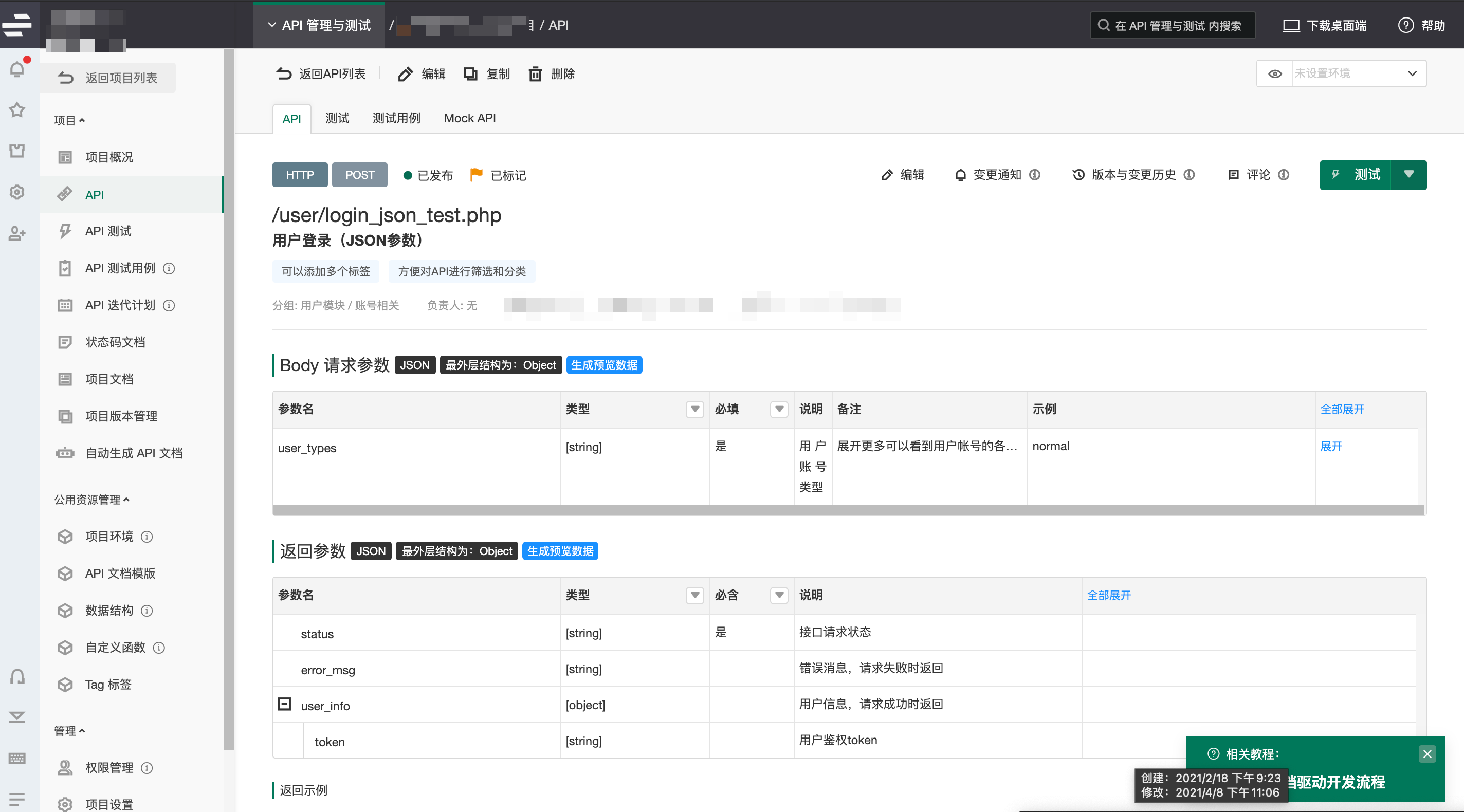Click the info icon next to 权限管理

[x=147, y=768]
